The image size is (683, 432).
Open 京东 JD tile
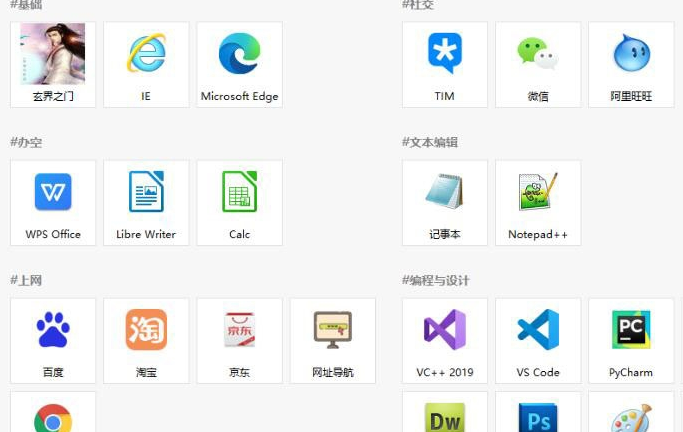click(x=240, y=341)
